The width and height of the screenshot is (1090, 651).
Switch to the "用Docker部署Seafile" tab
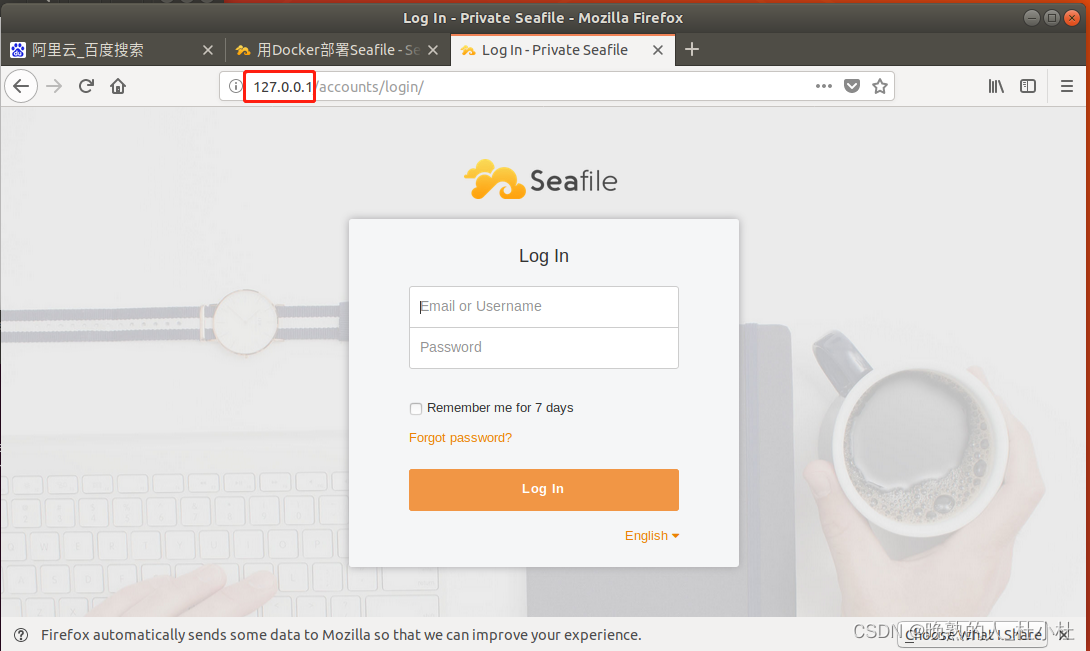tap(330, 49)
